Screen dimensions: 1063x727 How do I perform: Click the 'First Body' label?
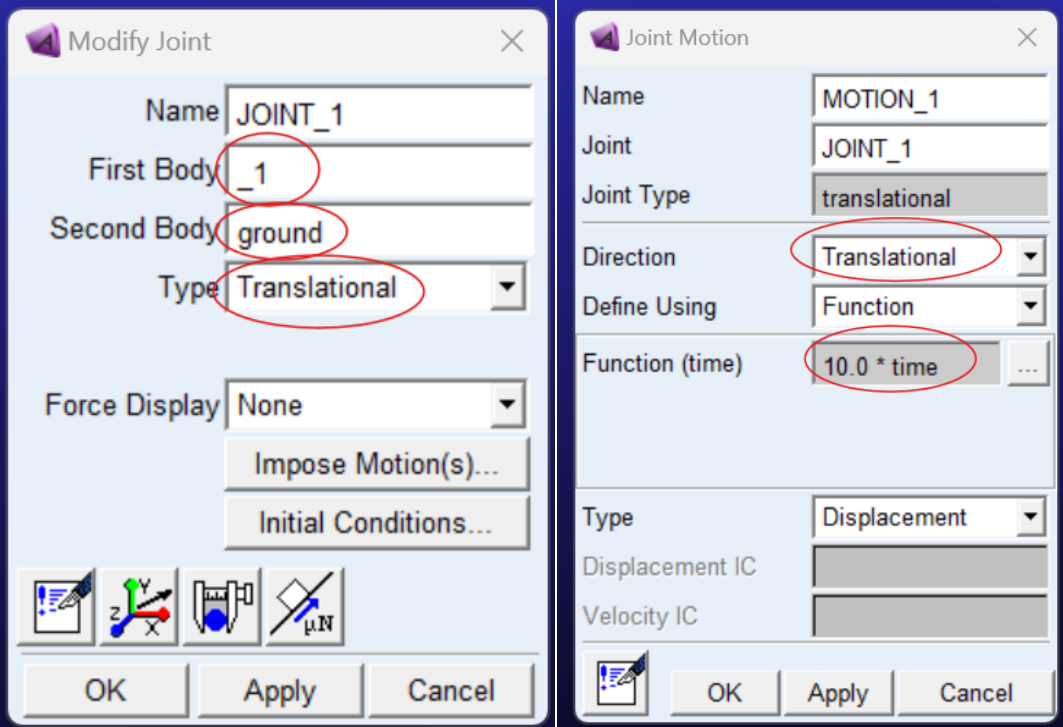pyautogui.click(x=154, y=170)
